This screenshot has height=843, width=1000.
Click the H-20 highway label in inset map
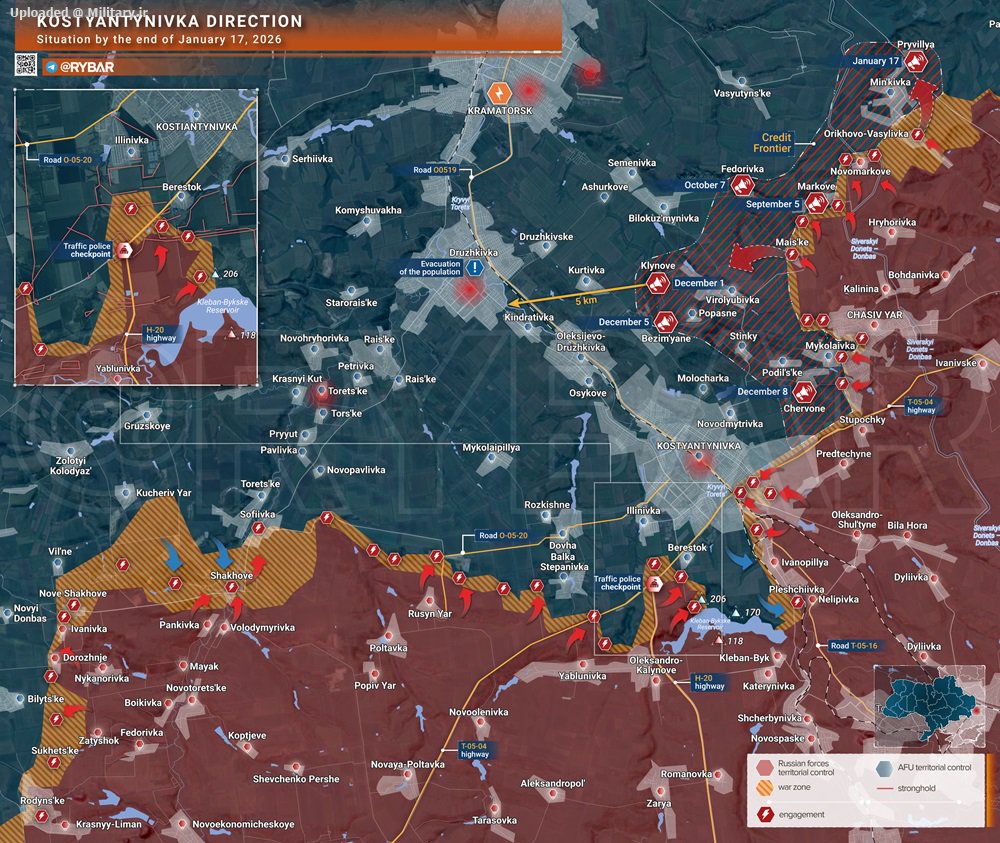coord(160,334)
